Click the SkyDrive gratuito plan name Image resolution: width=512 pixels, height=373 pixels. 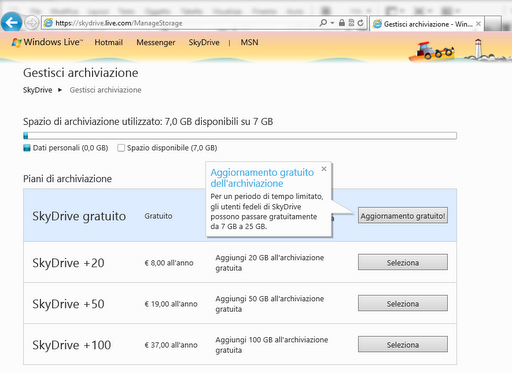(79, 216)
